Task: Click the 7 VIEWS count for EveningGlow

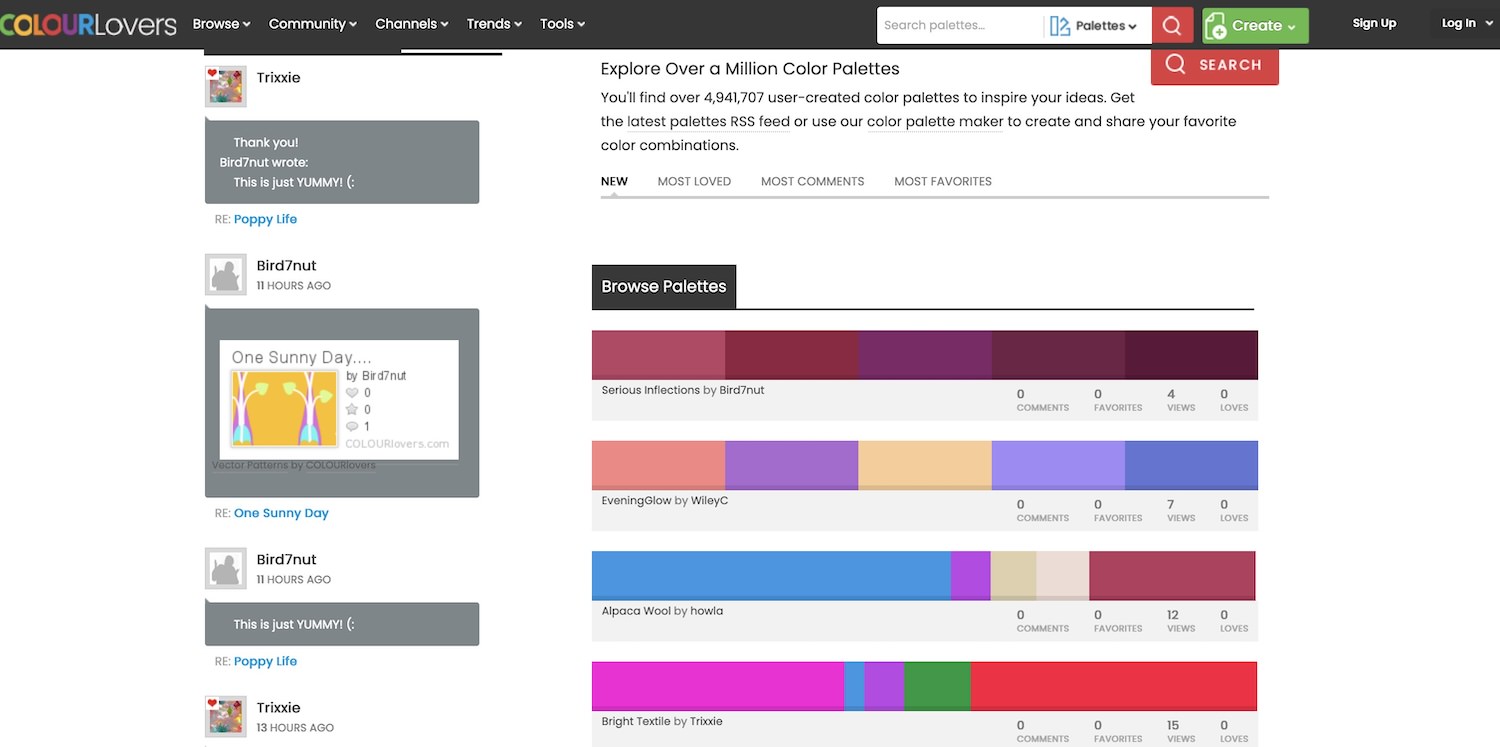Action: [x=1181, y=510]
